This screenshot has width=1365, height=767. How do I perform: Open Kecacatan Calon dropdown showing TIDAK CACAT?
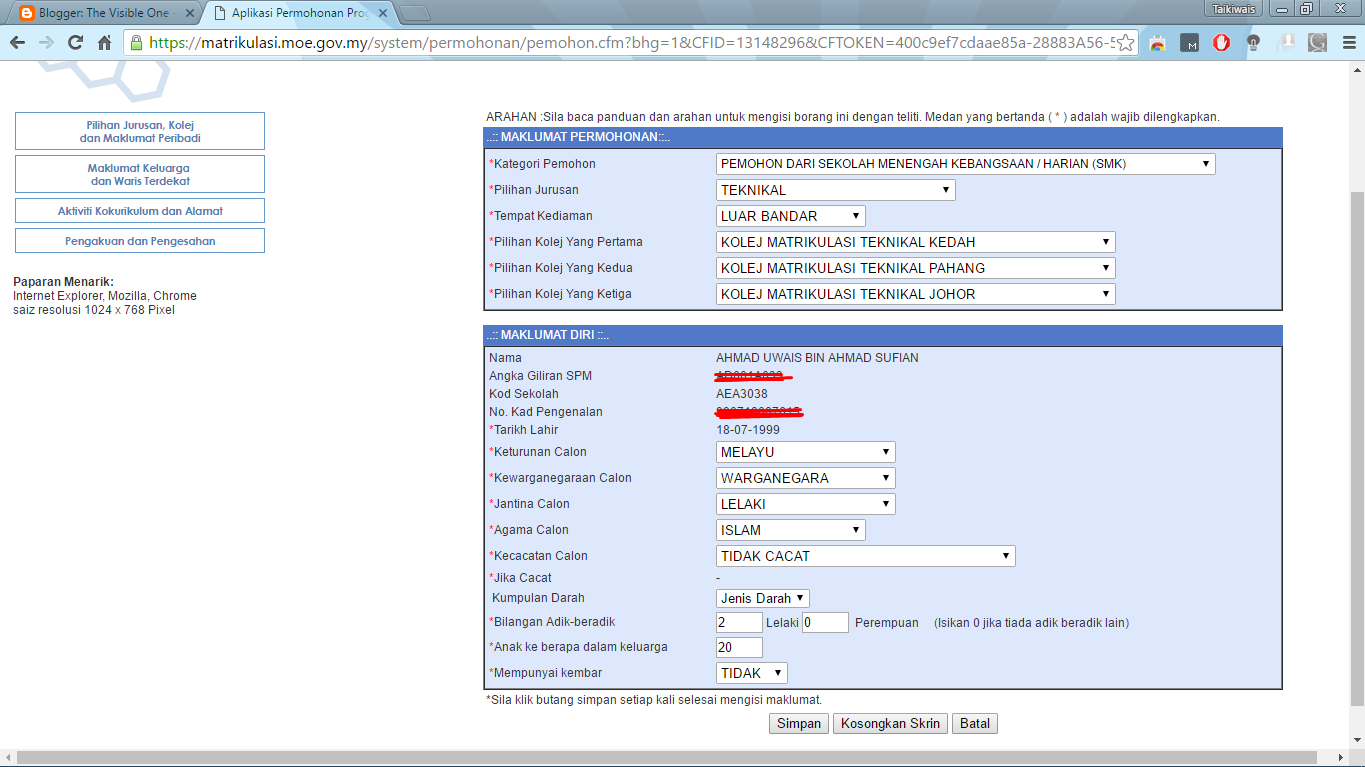coord(865,556)
